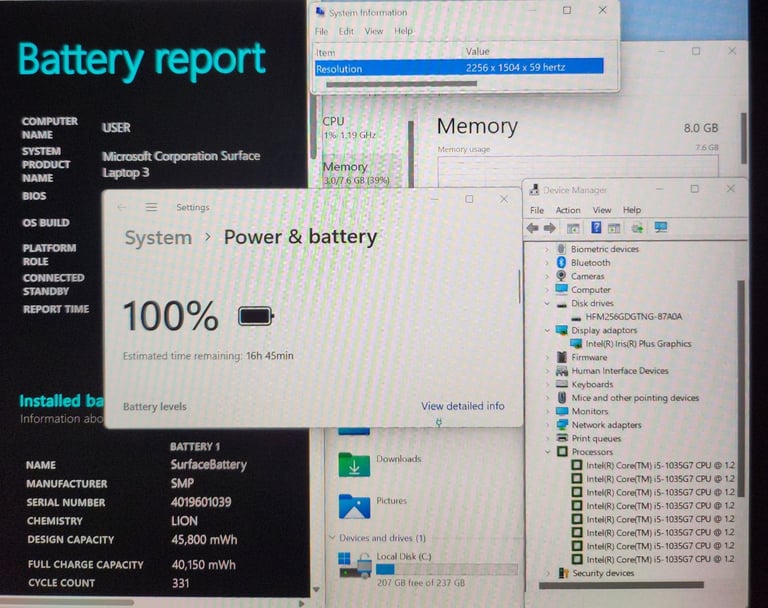Image resolution: width=768 pixels, height=608 pixels.
Task: Collapse Display adaptors node
Action: (547, 330)
